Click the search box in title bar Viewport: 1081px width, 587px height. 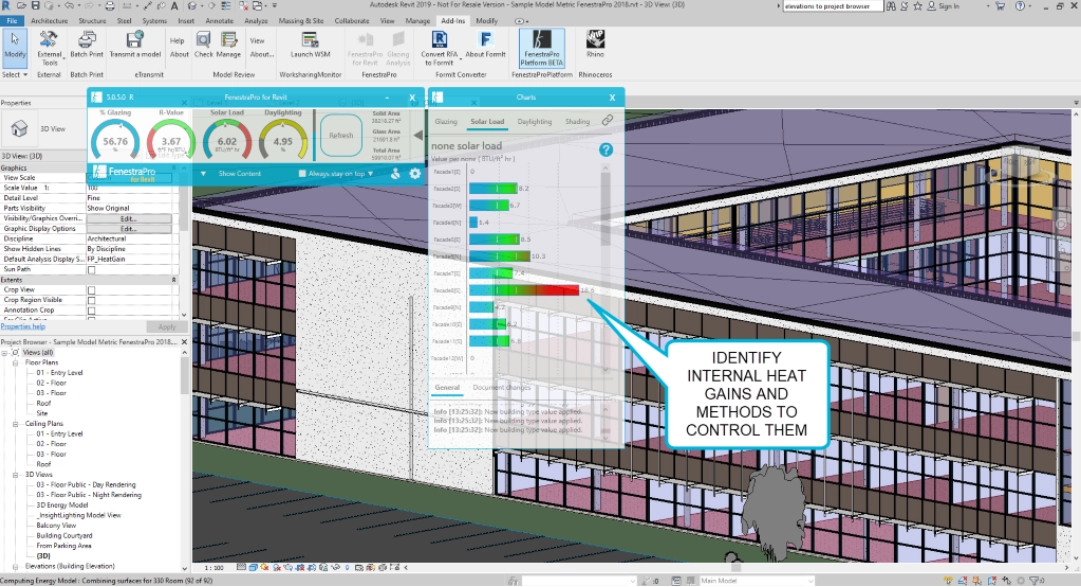point(833,6)
